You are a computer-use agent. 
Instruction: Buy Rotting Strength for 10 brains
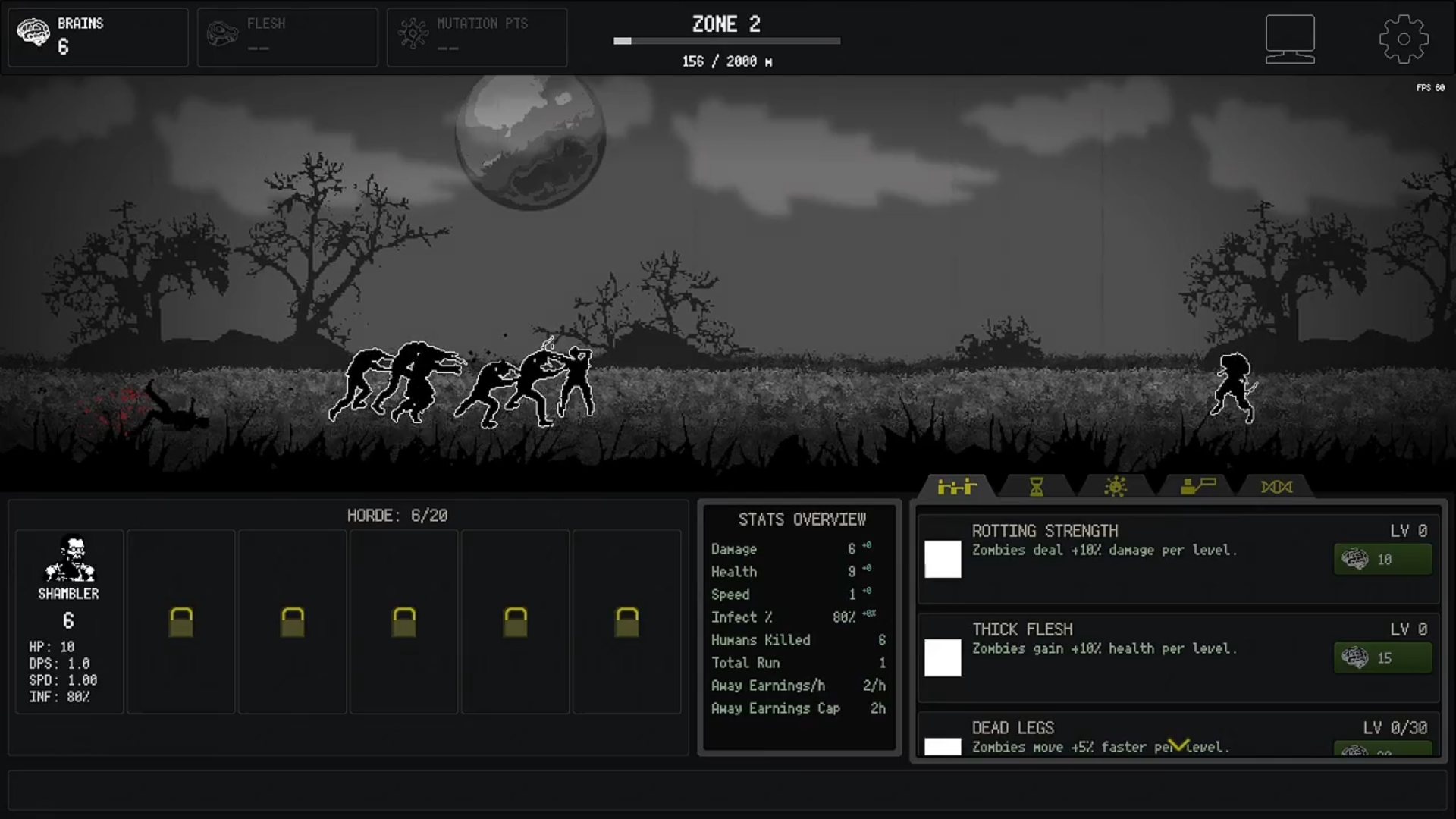coord(1382,560)
